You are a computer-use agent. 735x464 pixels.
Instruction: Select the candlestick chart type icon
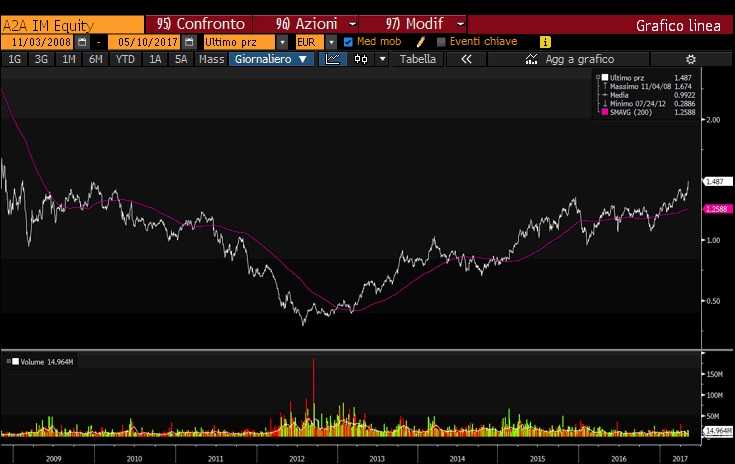(x=361, y=59)
